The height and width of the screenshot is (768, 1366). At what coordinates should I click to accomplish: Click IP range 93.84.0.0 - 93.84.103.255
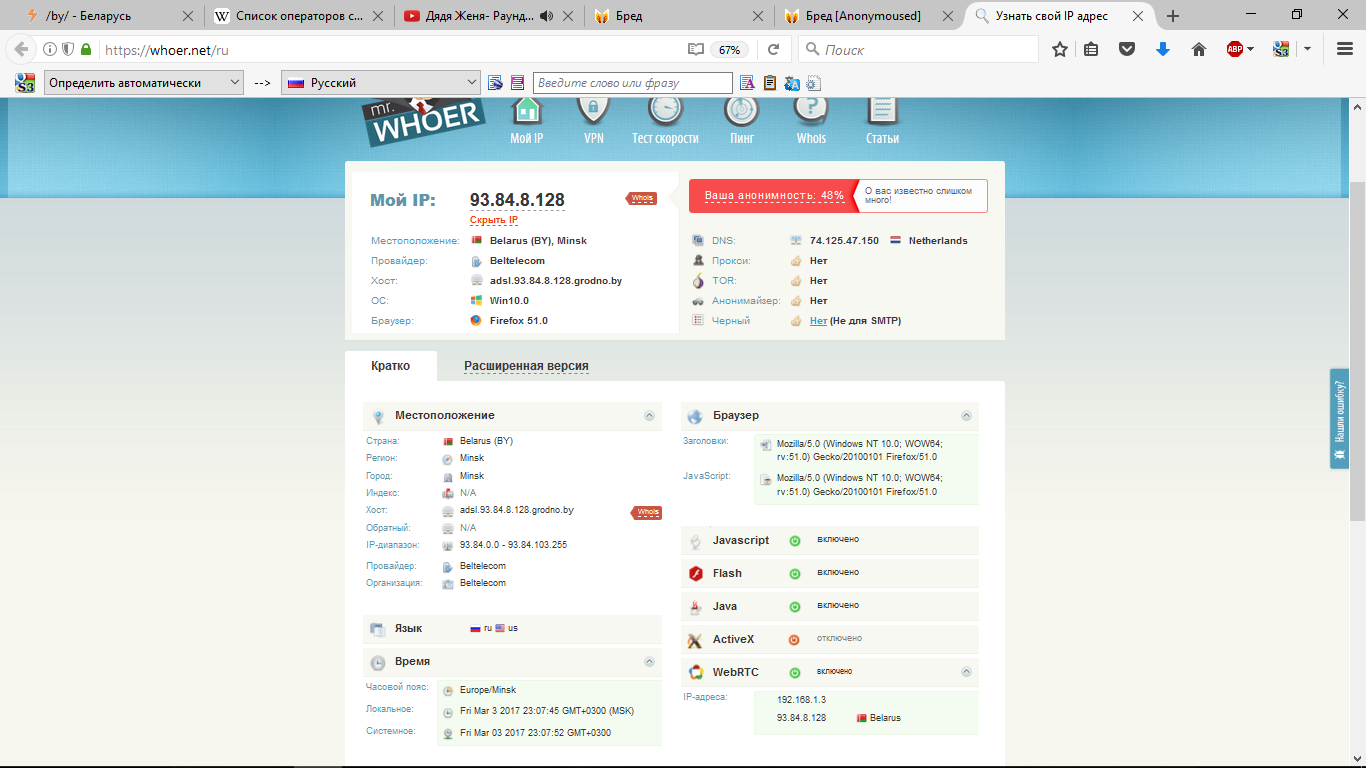[x=513, y=545]
